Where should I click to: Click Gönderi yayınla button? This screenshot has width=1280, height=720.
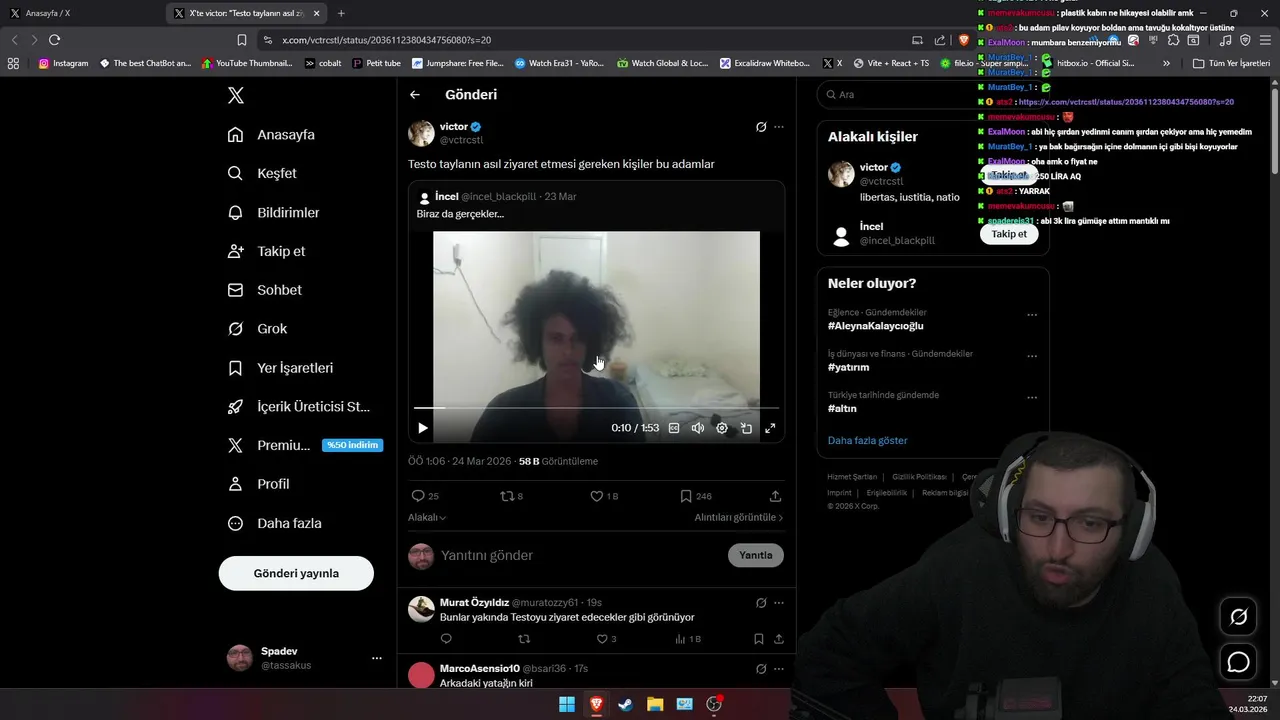(x=296, y=573)
